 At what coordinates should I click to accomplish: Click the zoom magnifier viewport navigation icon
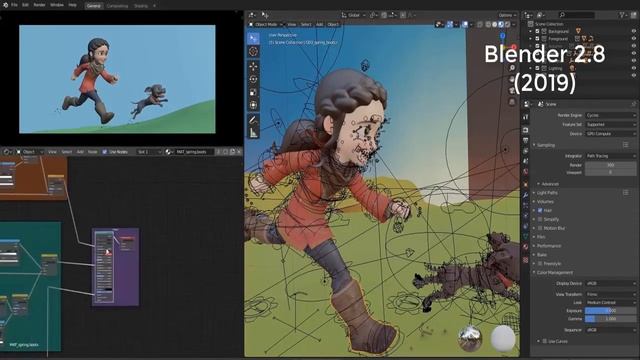(512, 68)
